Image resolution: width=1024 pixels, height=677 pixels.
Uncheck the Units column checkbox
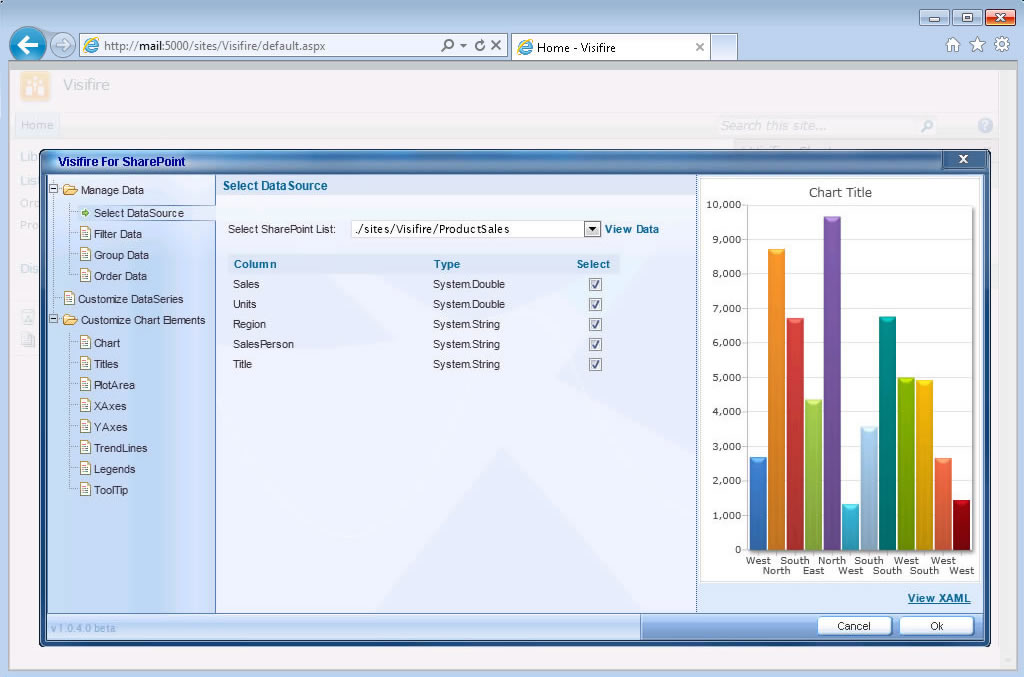click(x=595, y=304)
